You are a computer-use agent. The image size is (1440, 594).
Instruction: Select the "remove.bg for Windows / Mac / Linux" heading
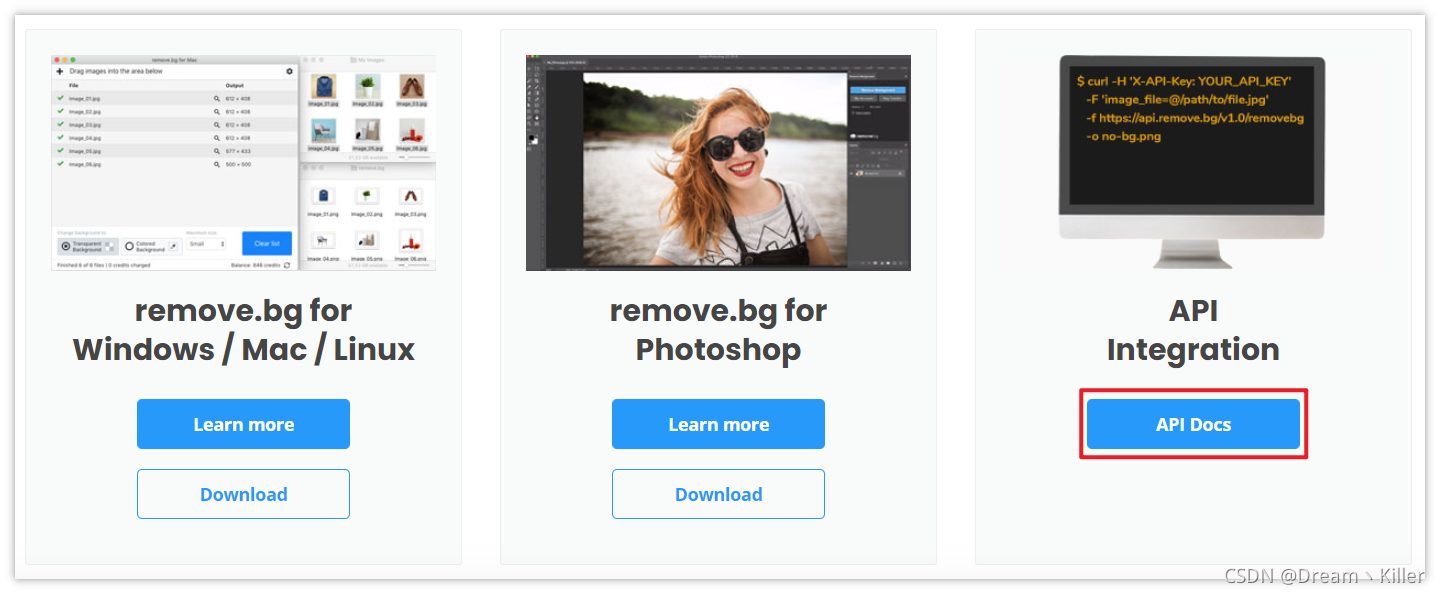click(x=243, y=330)
